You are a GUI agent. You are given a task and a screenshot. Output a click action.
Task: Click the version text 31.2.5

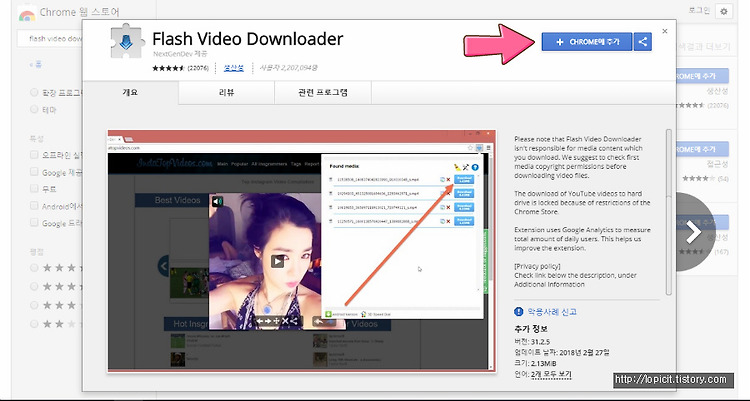point(540,342)
